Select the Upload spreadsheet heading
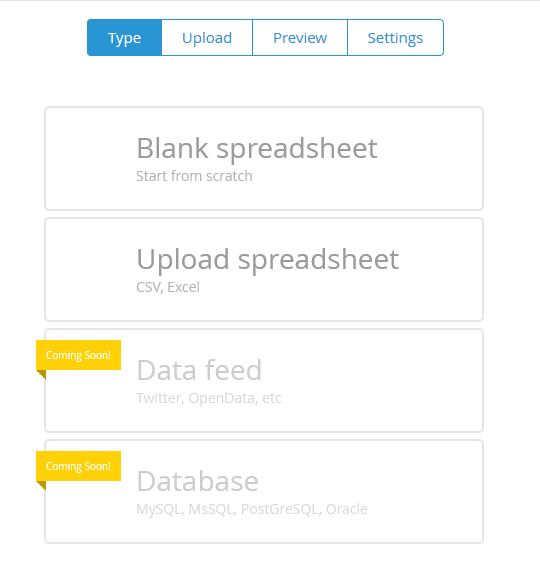Viewport: 540px width, 581px height. click(x=268, y=259)
